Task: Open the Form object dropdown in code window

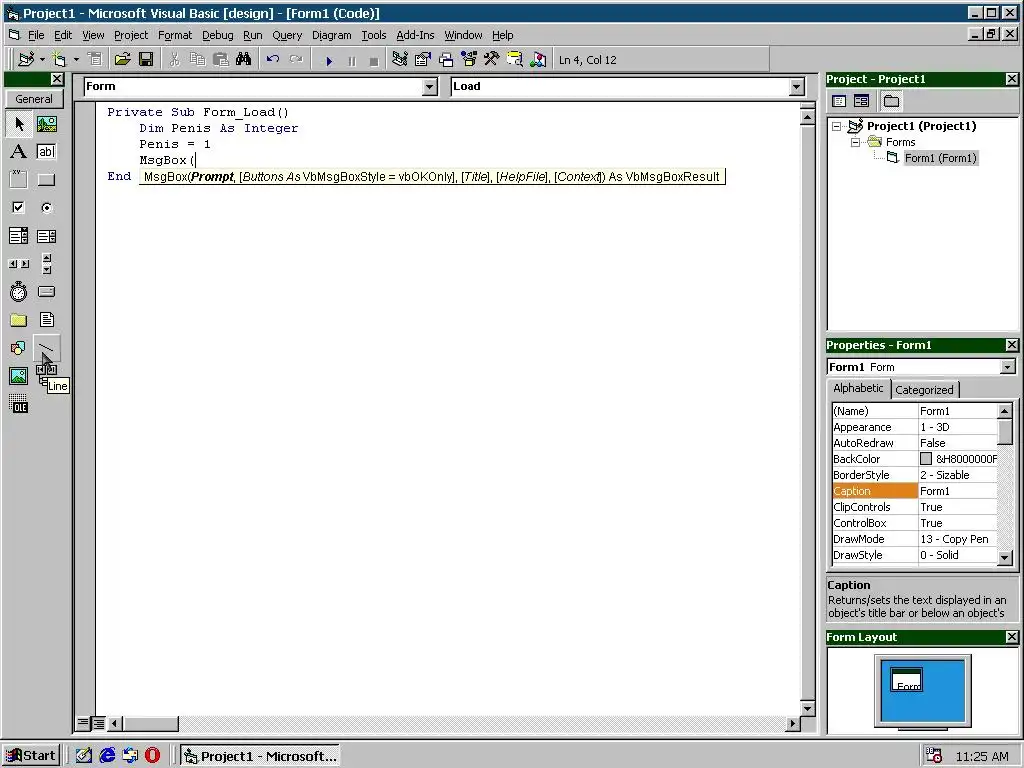Action: click(429, 86)
